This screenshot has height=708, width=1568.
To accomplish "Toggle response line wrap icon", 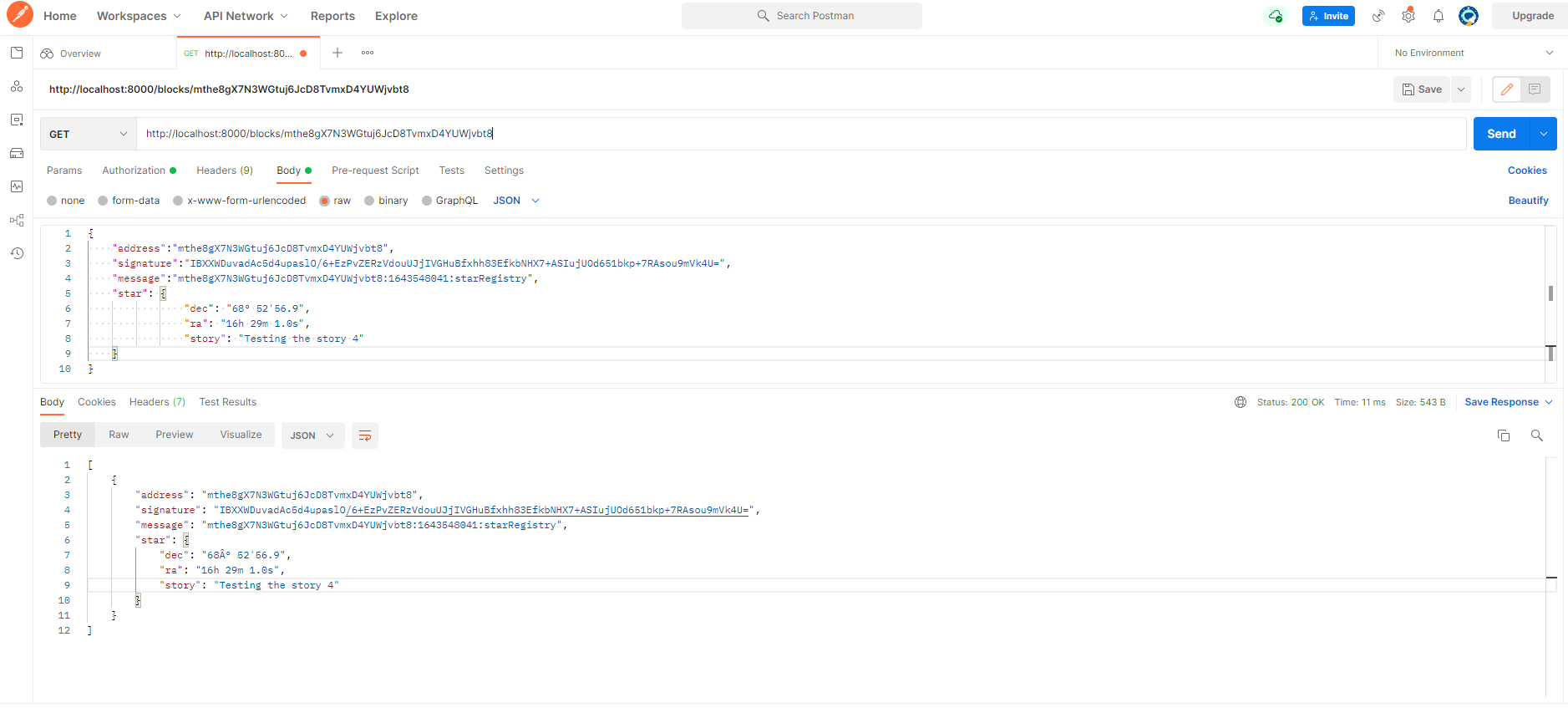I will coord(365,435).
